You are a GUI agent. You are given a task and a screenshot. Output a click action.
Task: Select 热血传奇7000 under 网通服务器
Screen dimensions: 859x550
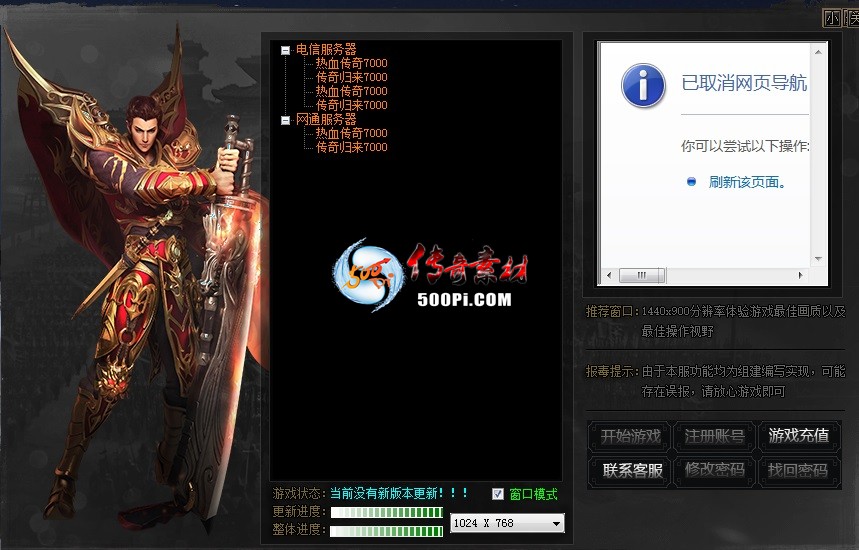pyautogui.click(x=351, y=133)
